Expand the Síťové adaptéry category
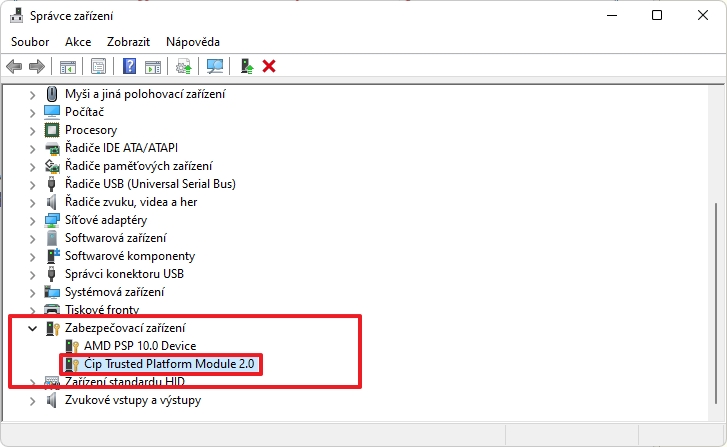The height and width of the screenshot is (447, 727). click(32, 222)
